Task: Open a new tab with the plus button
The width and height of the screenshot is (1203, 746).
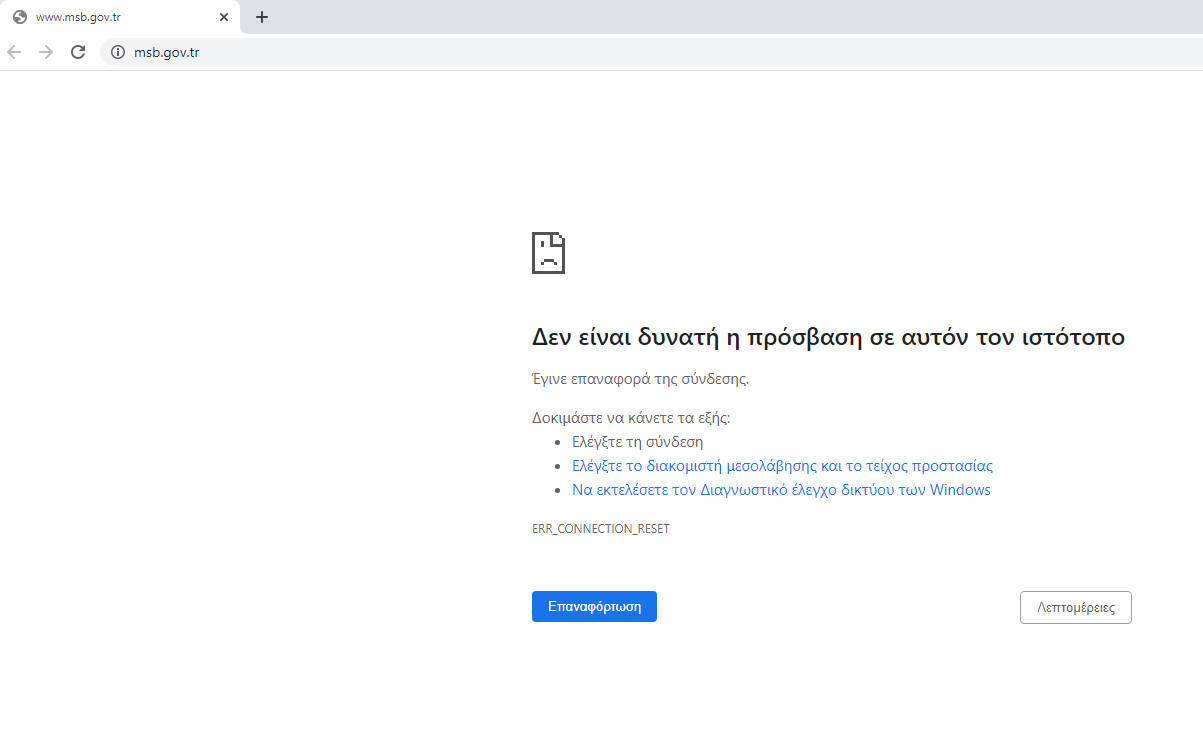Action: pos(262,17)
